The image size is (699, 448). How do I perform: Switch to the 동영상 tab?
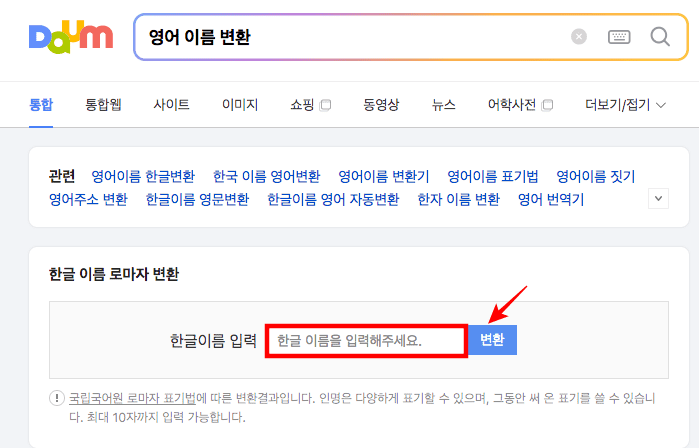381,105
